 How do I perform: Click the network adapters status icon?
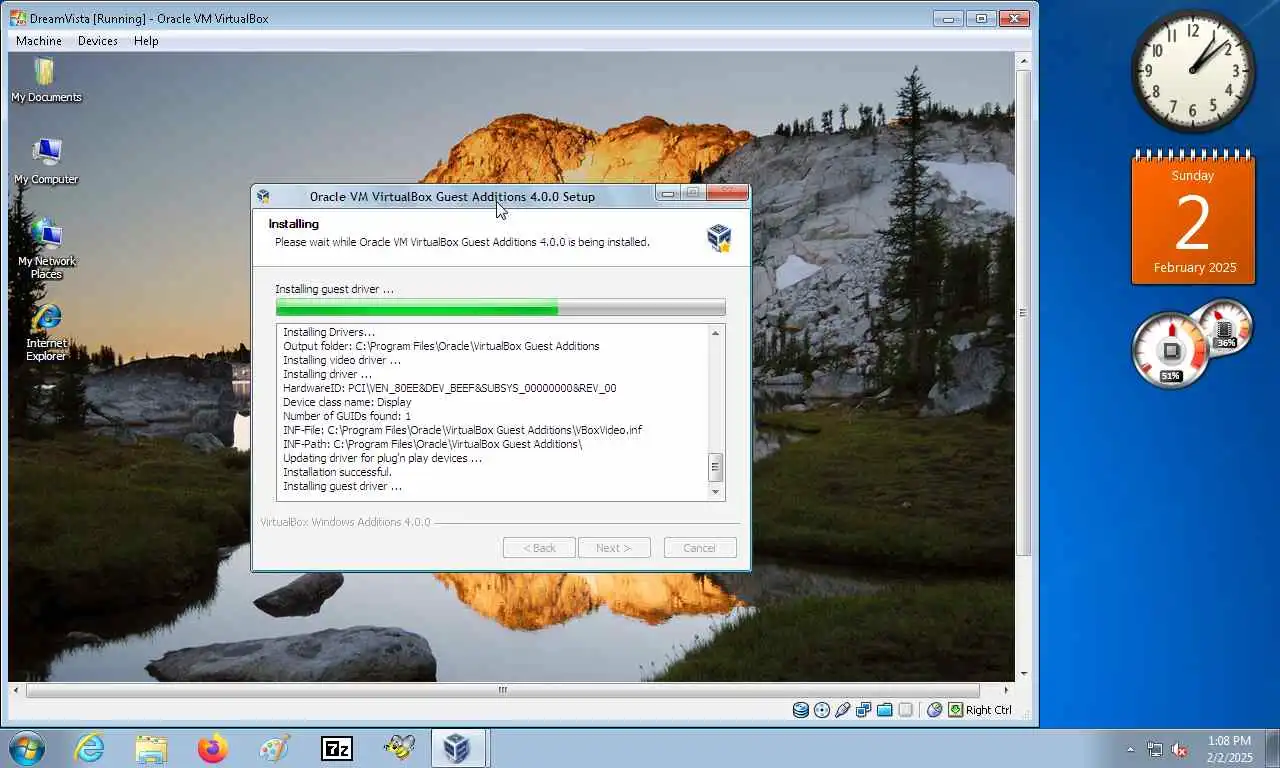tap(864, 710)
